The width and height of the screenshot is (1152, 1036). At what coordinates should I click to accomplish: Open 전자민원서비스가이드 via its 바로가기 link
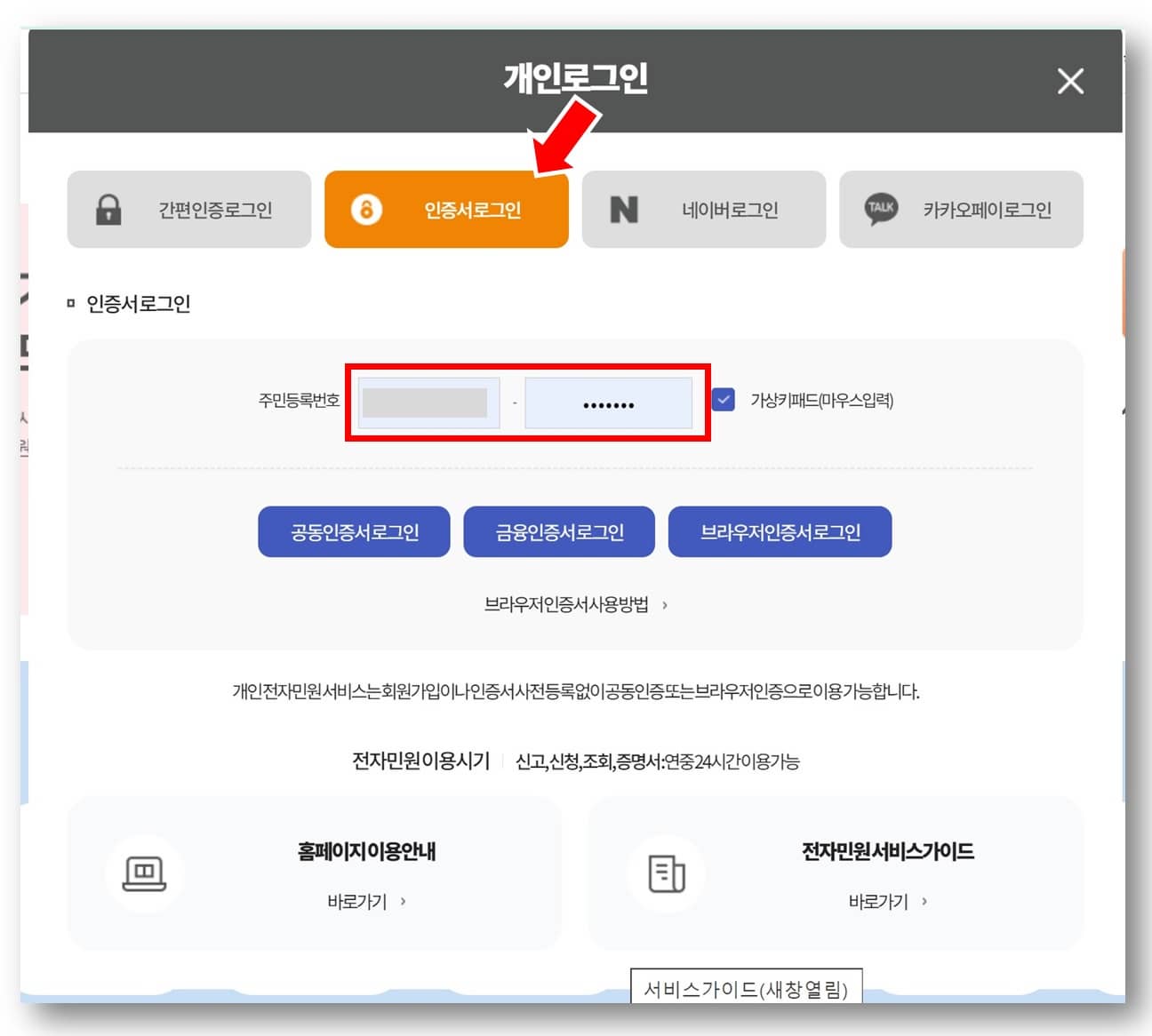880,901
